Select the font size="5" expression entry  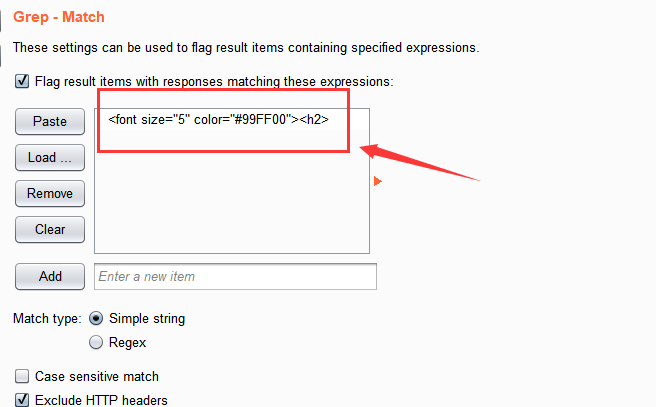[x=232, y=120]
